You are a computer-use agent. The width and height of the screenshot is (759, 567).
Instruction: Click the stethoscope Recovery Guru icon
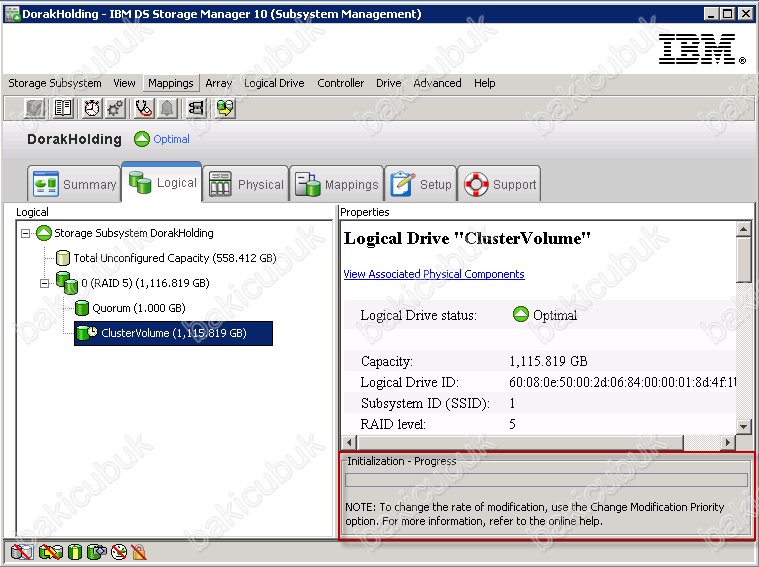click(x=144, y=108)
